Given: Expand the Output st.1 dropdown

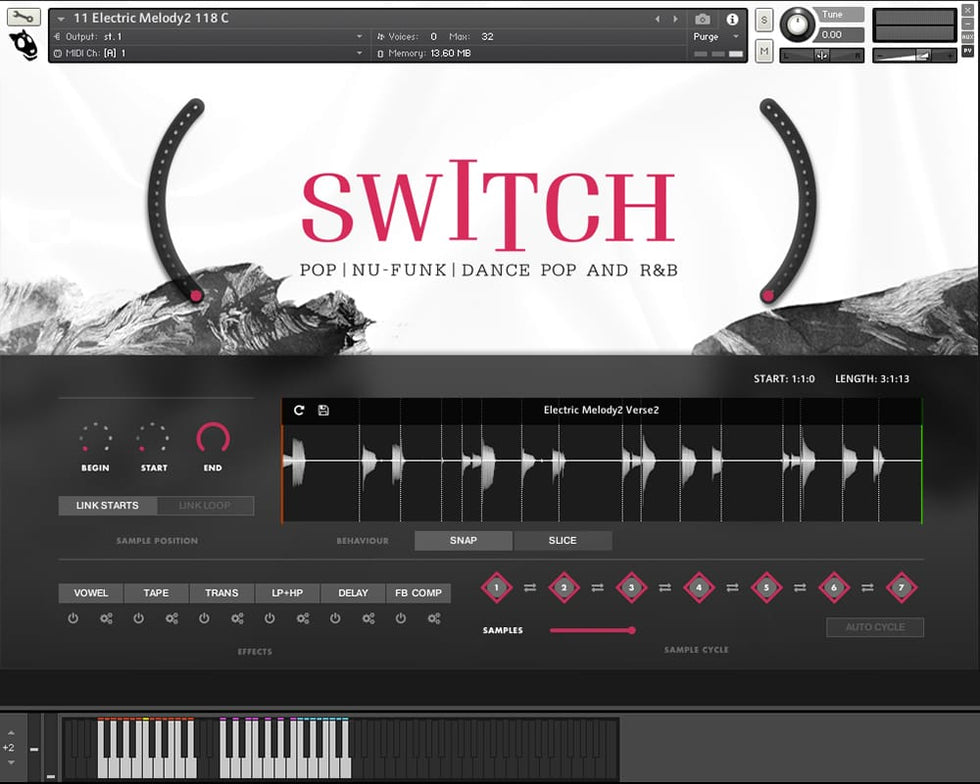Looking at the screenshot, I should pyautogui.click(x=360, y=37).
